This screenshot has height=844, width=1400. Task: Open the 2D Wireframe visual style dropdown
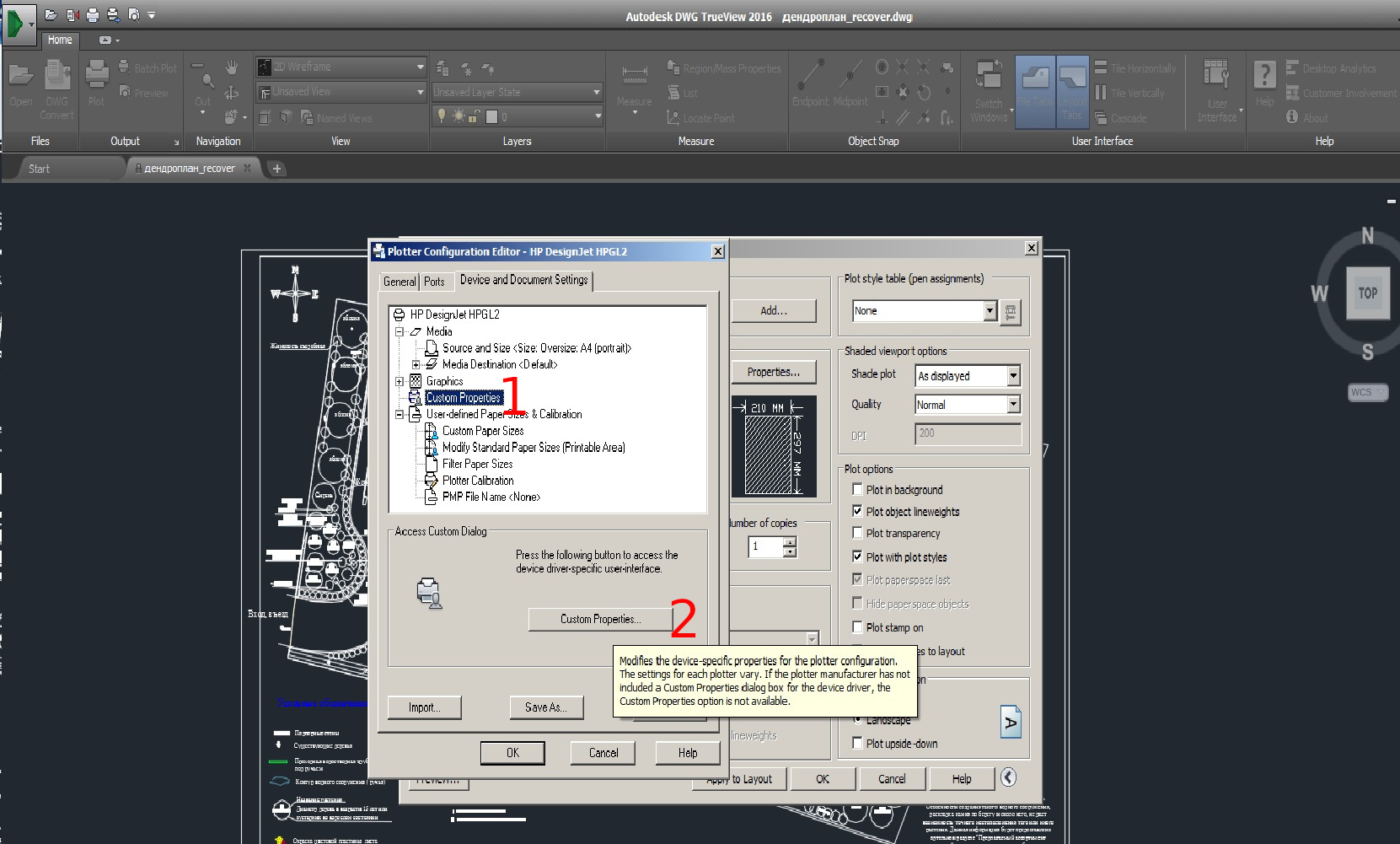[341, 67]
